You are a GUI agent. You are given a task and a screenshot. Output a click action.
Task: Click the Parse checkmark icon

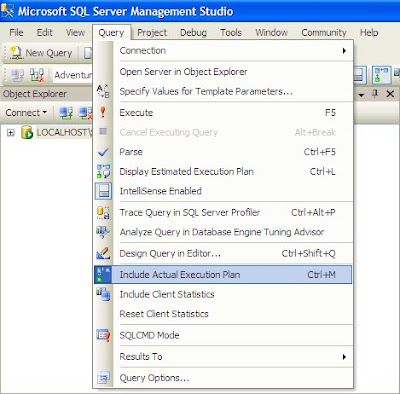103,152
